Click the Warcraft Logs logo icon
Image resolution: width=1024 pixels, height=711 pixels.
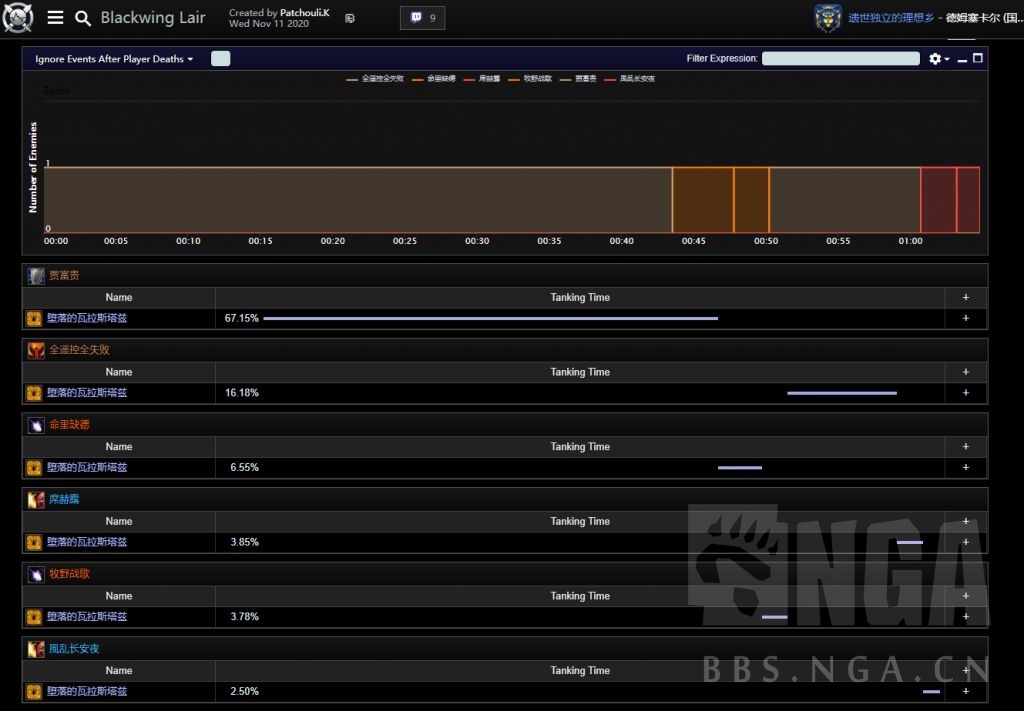point(18,18)
